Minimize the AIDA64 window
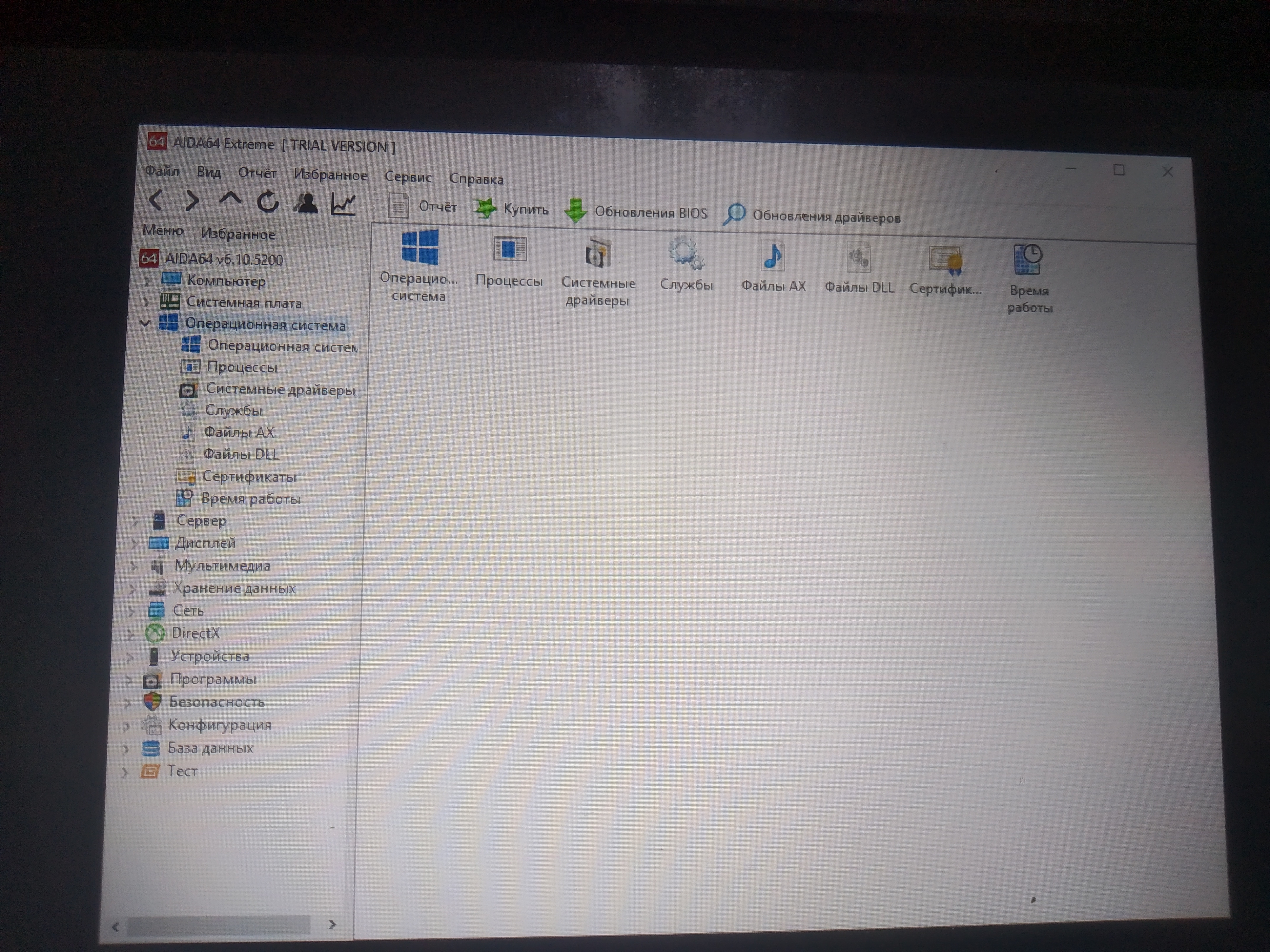This screenshot has width=1270, height=952. pos(1071,169)
